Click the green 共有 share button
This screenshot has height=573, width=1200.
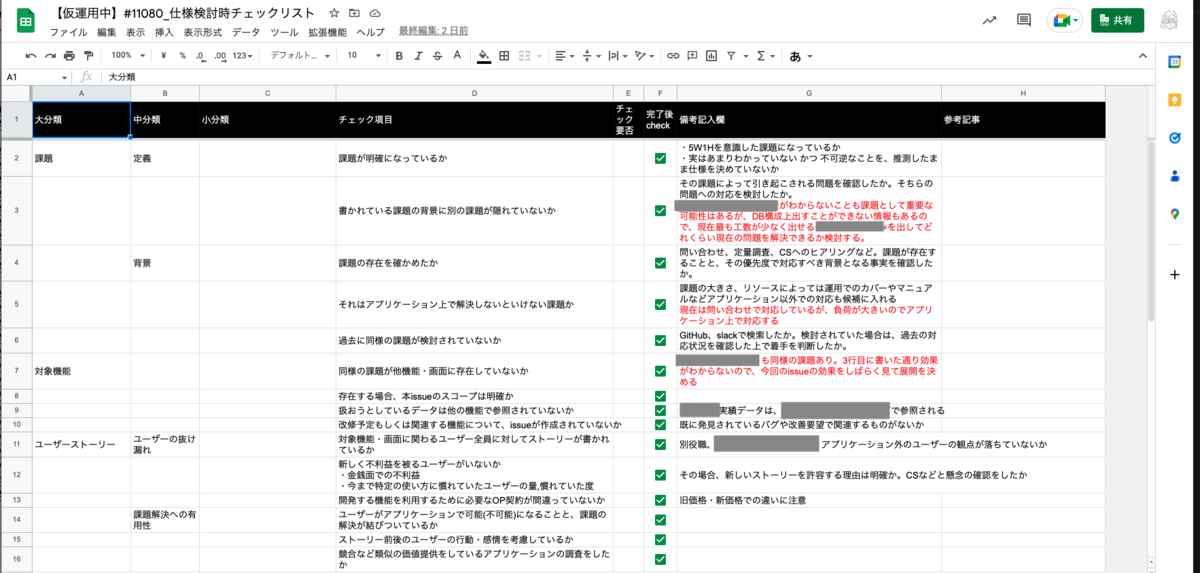[1117, 20]
